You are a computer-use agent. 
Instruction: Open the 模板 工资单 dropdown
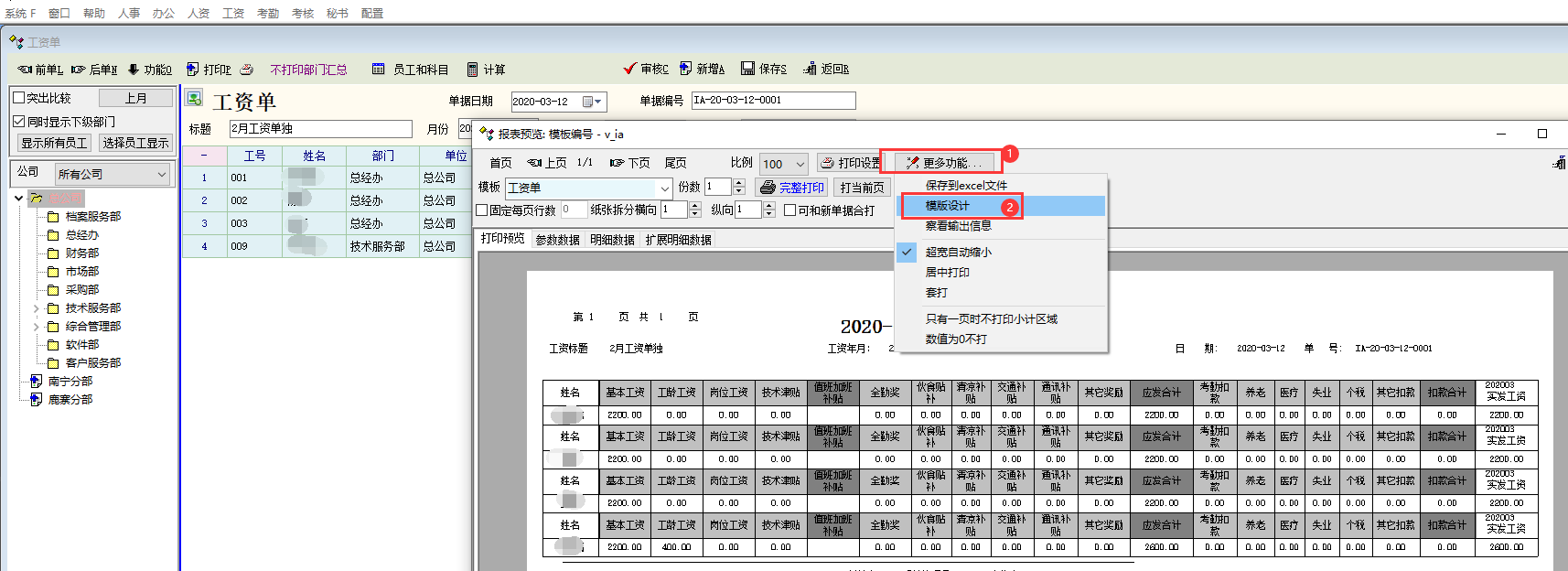(664, 189)
